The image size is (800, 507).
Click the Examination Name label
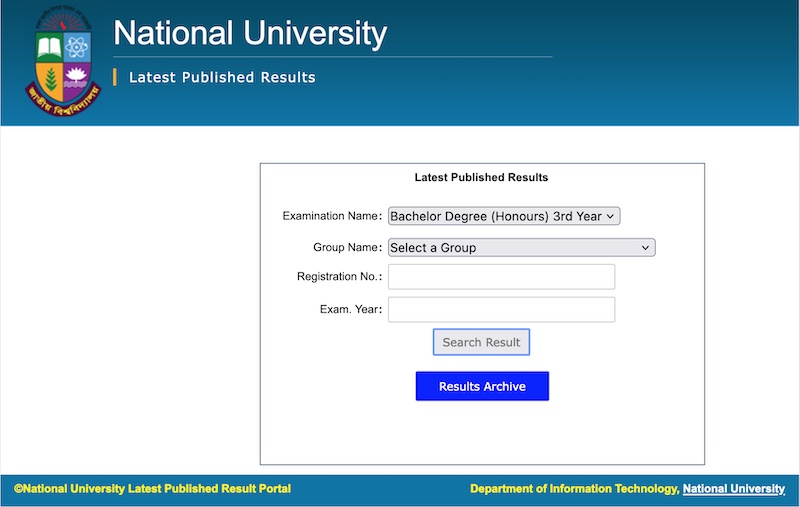pyautogui.click(x=332, y=216)
